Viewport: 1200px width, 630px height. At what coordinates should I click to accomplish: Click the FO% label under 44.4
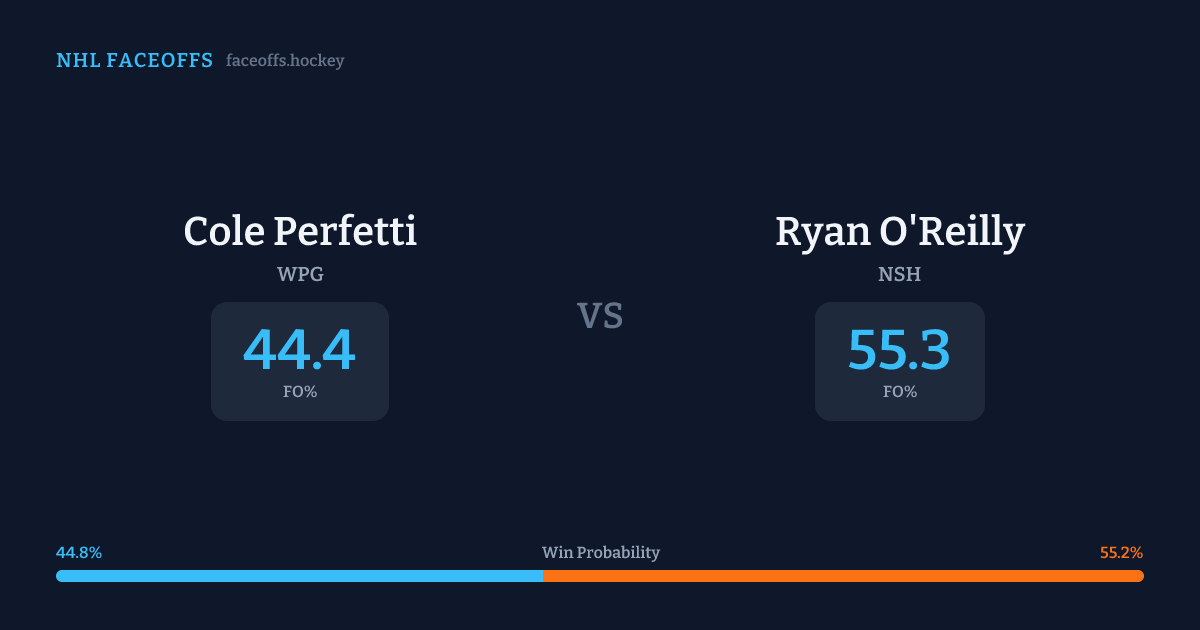coord(300,392)
